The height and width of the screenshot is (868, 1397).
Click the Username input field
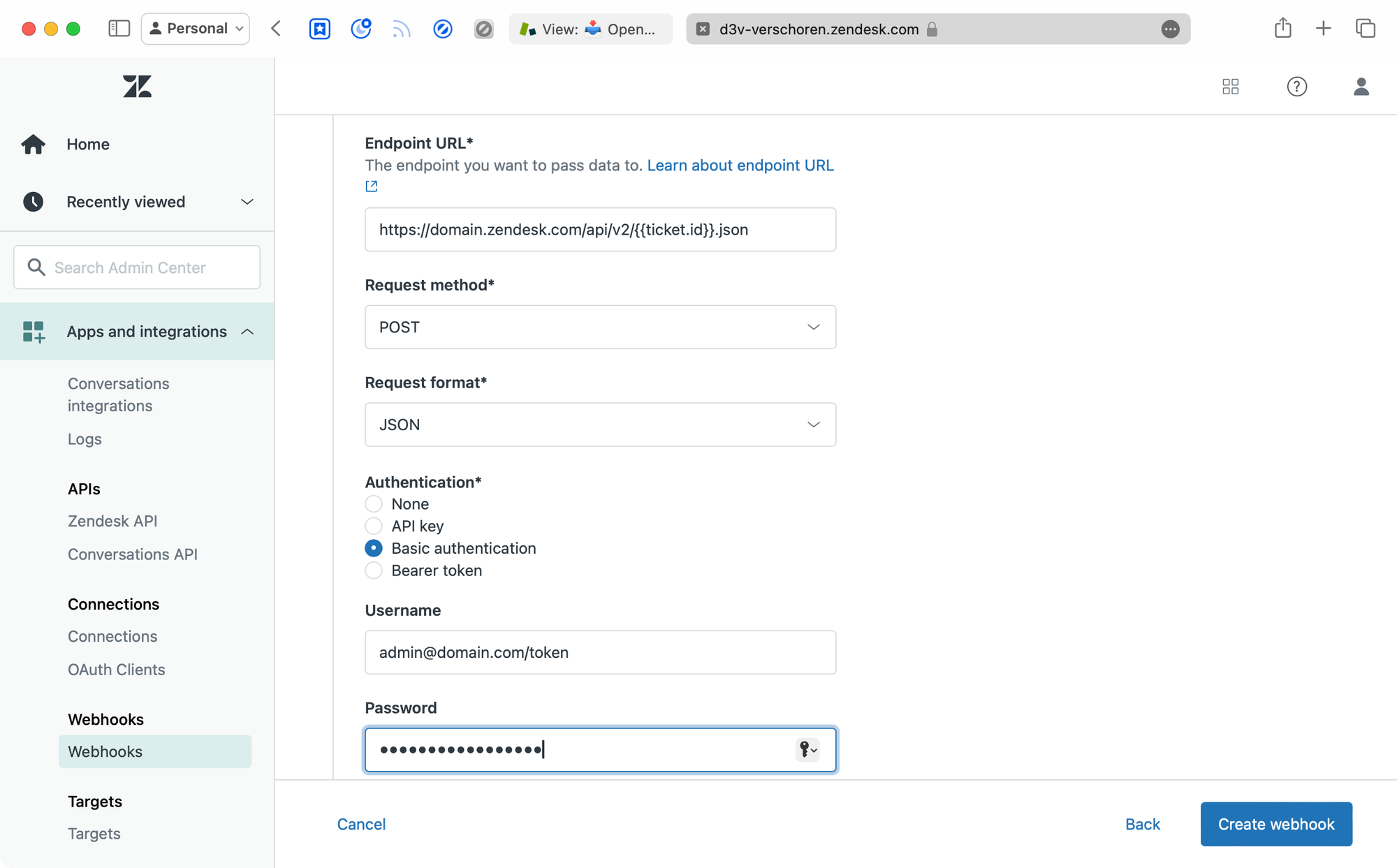[600, 652]
